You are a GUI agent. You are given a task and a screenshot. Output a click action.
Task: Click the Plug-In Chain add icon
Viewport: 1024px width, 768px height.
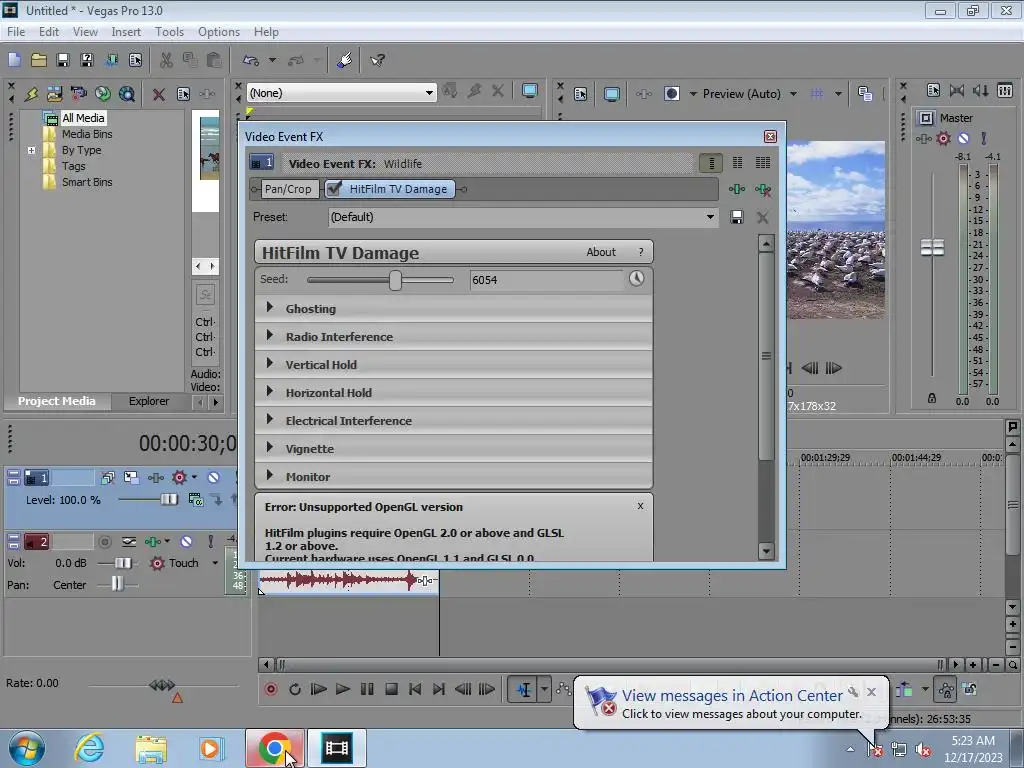[x=737, y=189]
